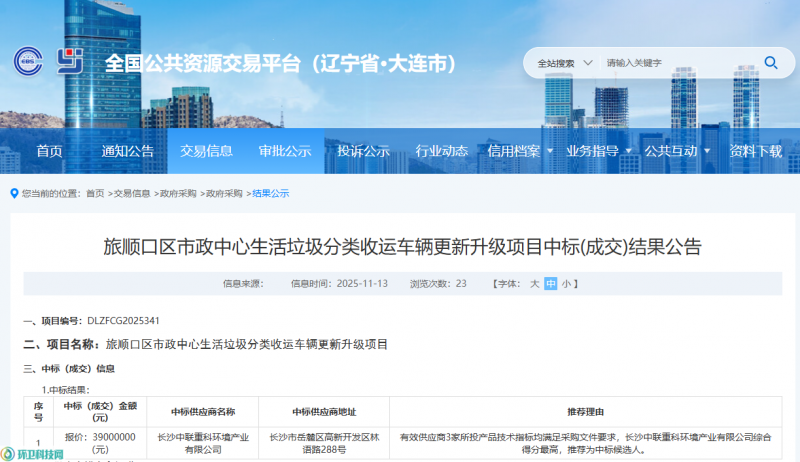Select large font size 大
Screen dimensions: 800x462
point(535,284)
